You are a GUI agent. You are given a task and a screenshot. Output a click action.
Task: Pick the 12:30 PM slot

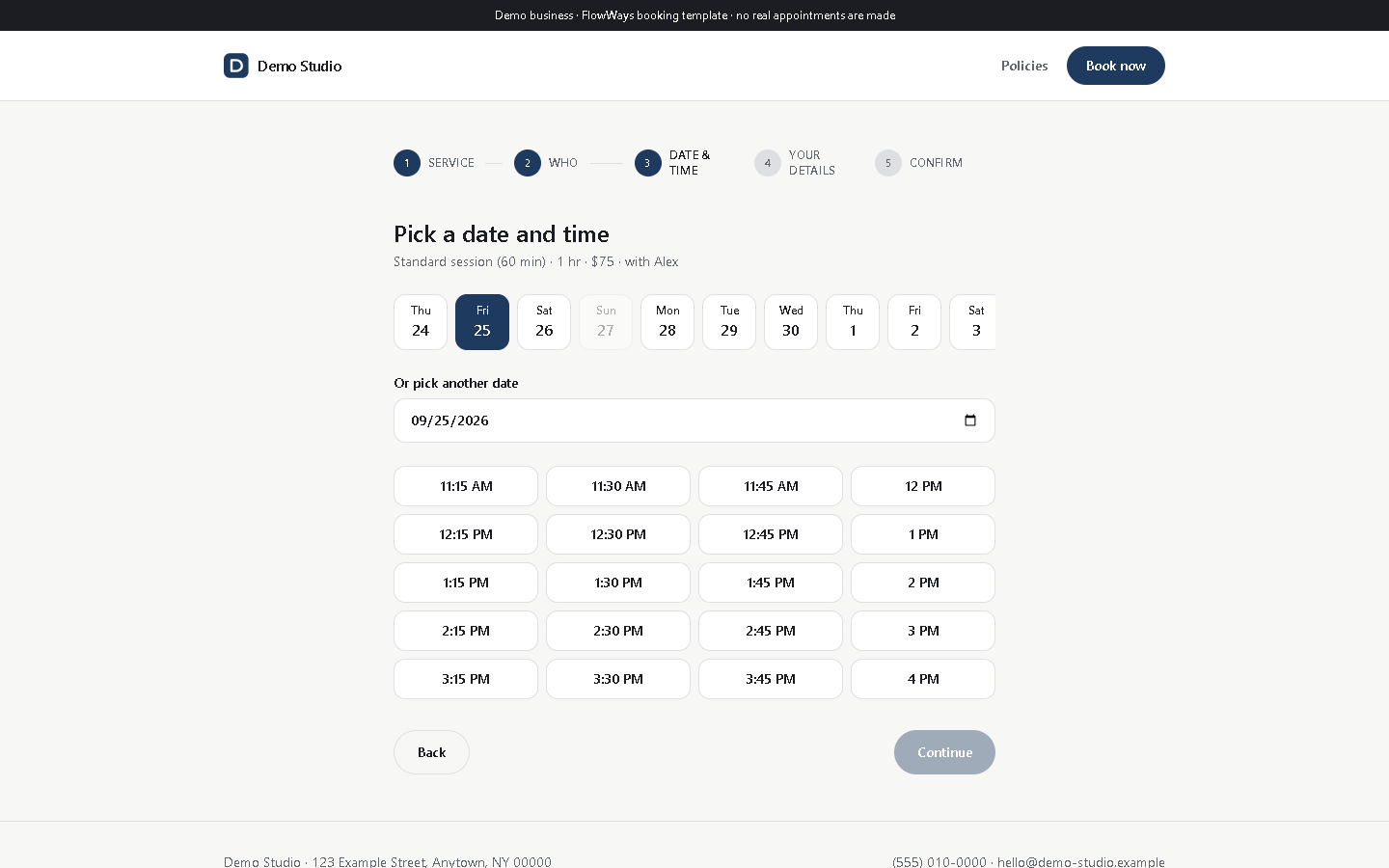coord(618,534)
